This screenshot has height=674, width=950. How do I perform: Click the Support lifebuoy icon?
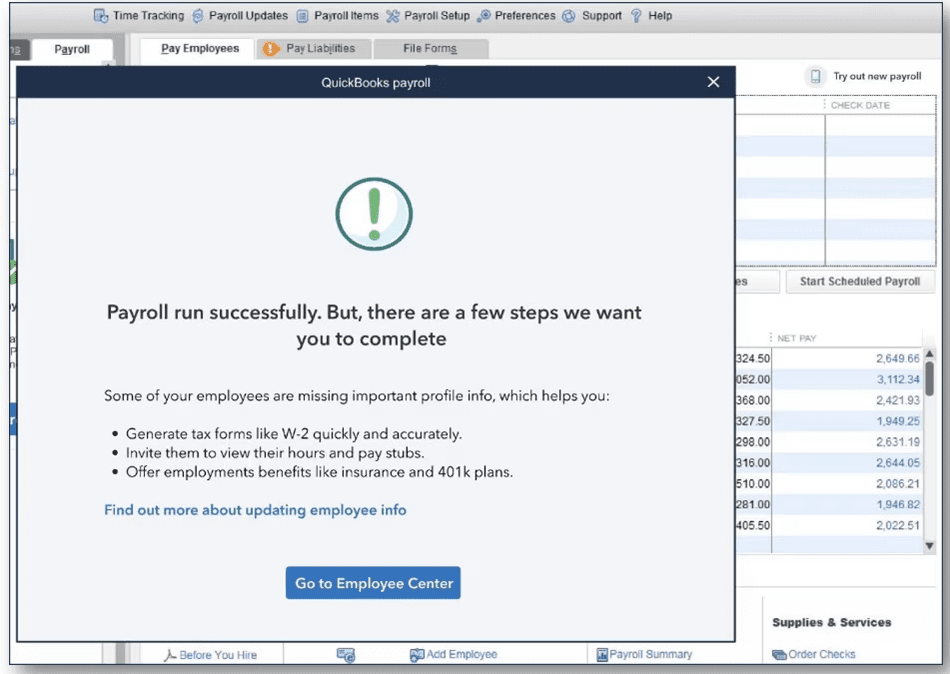click(568, 16)
